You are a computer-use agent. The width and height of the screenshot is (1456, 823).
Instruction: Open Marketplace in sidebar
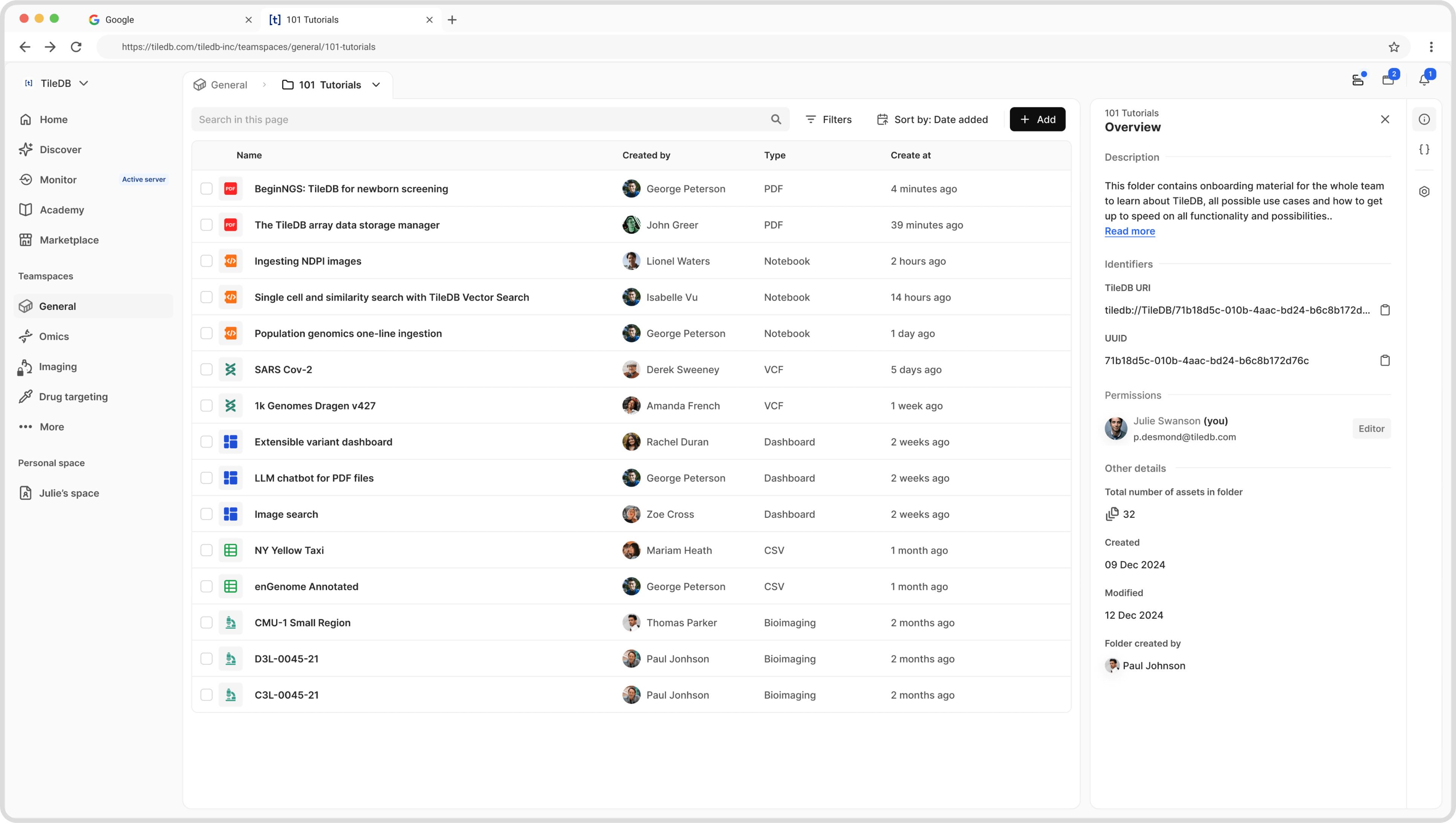click(58, 240)
